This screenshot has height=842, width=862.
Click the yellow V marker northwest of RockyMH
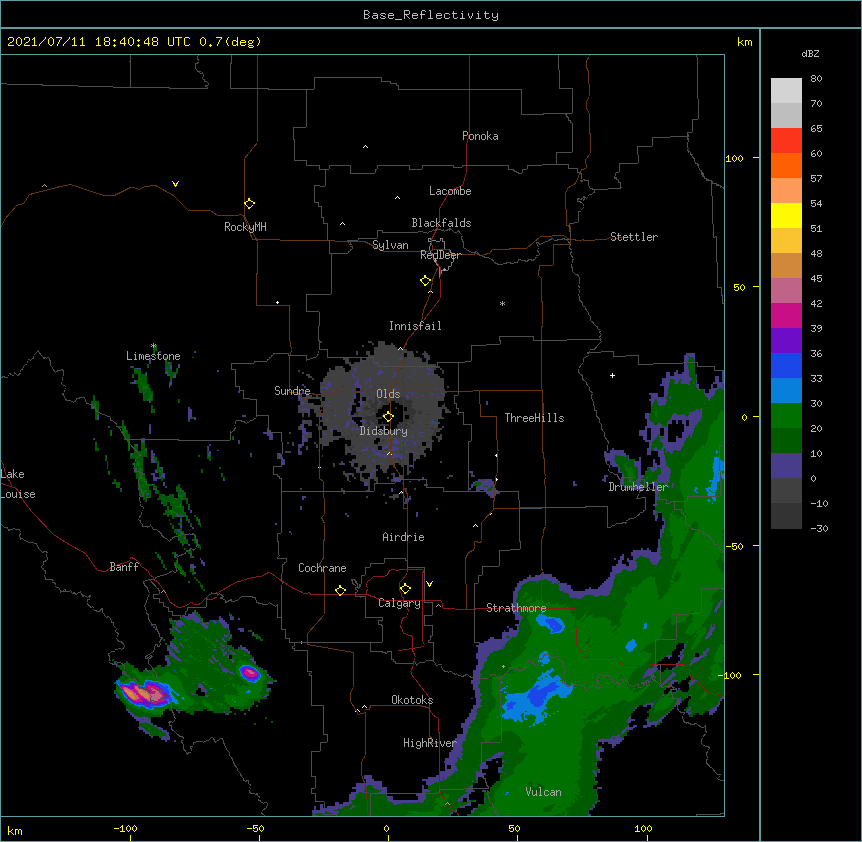175,184
